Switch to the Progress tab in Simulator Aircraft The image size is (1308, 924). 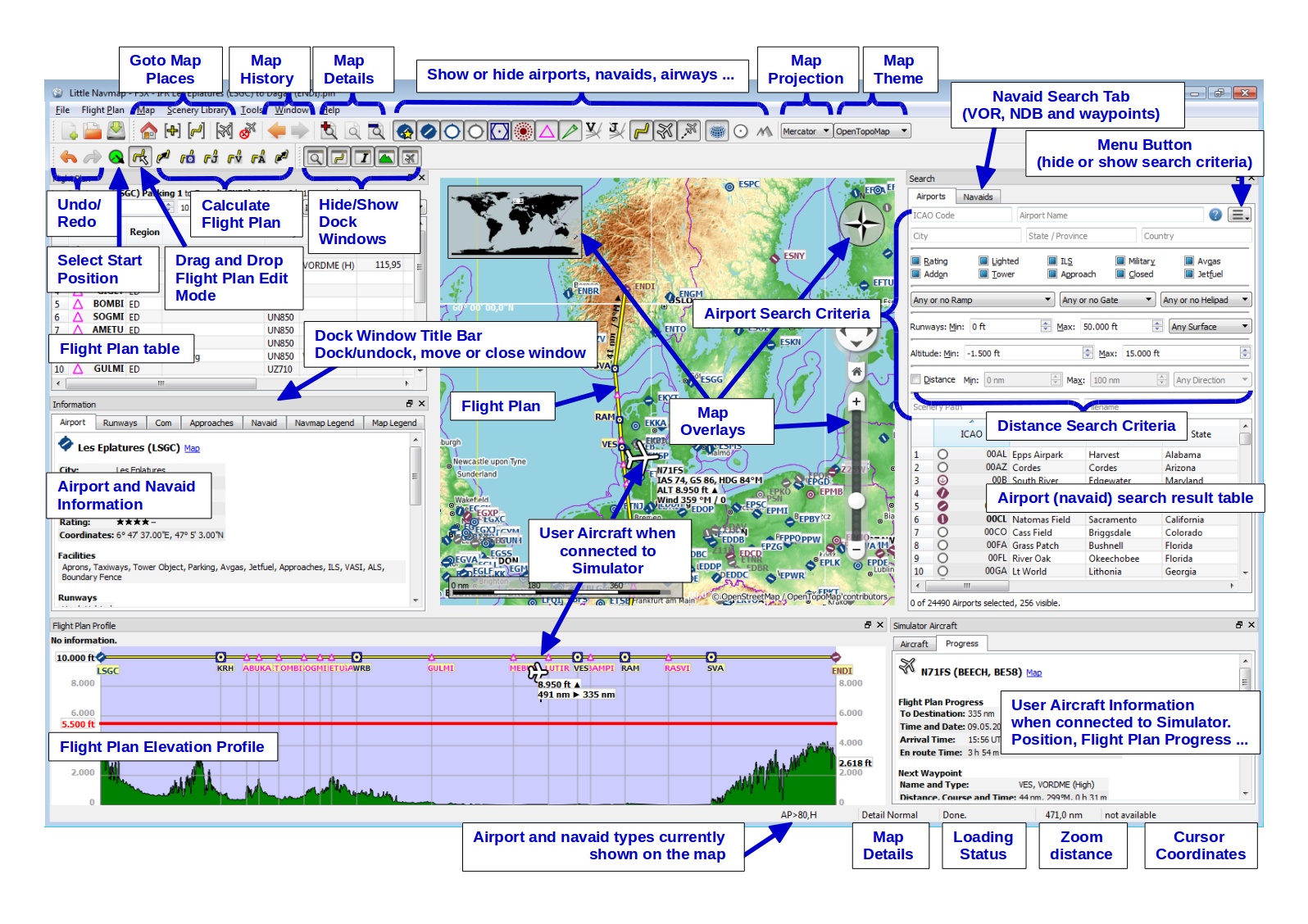962,644
